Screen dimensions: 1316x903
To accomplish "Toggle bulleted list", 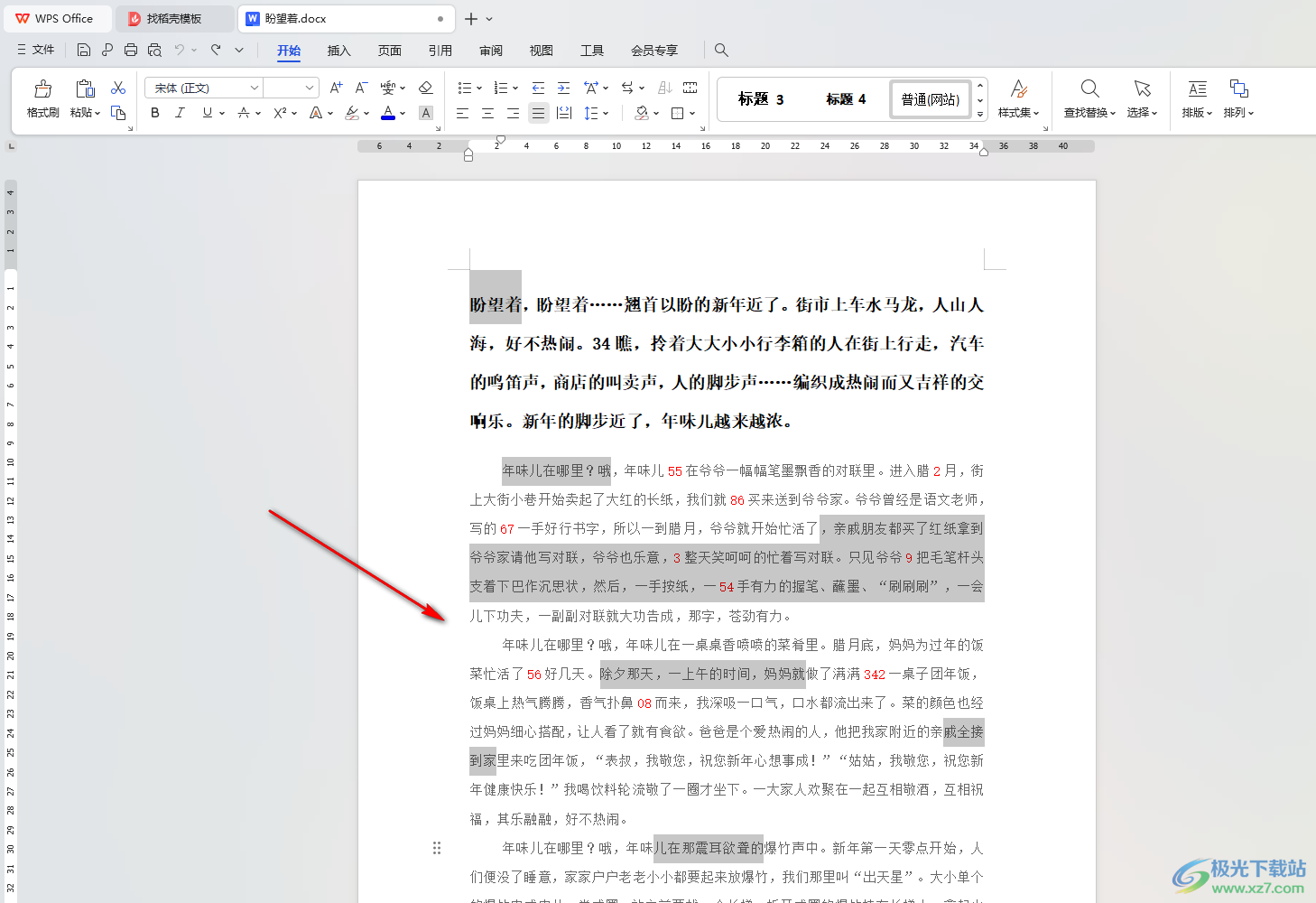I will 464,88.
